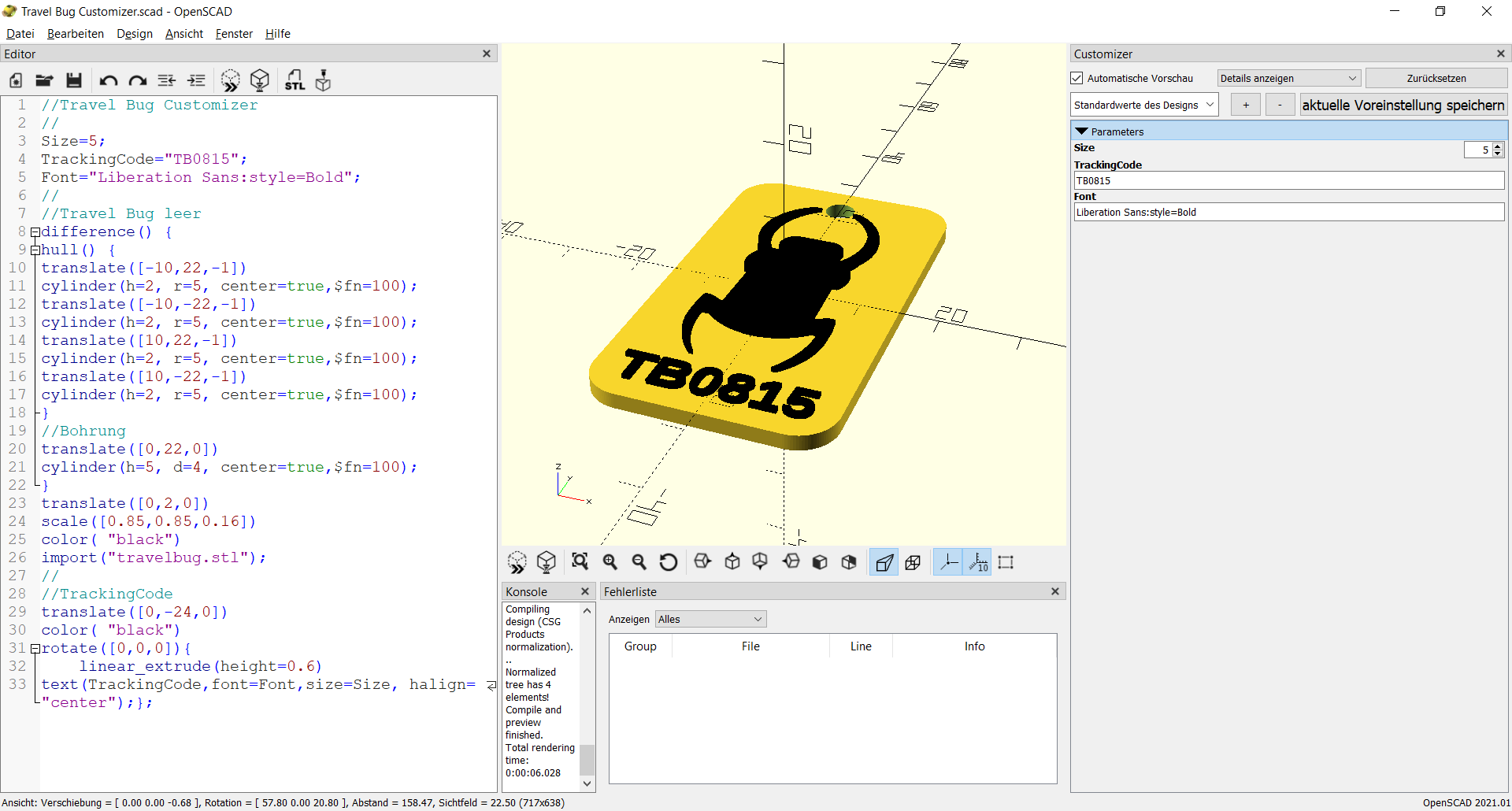This screenshot has width=1512, height=811.
Task: Open the Anzeigen Alles dropdown in Fehlerliste
Action: [710, 619]
